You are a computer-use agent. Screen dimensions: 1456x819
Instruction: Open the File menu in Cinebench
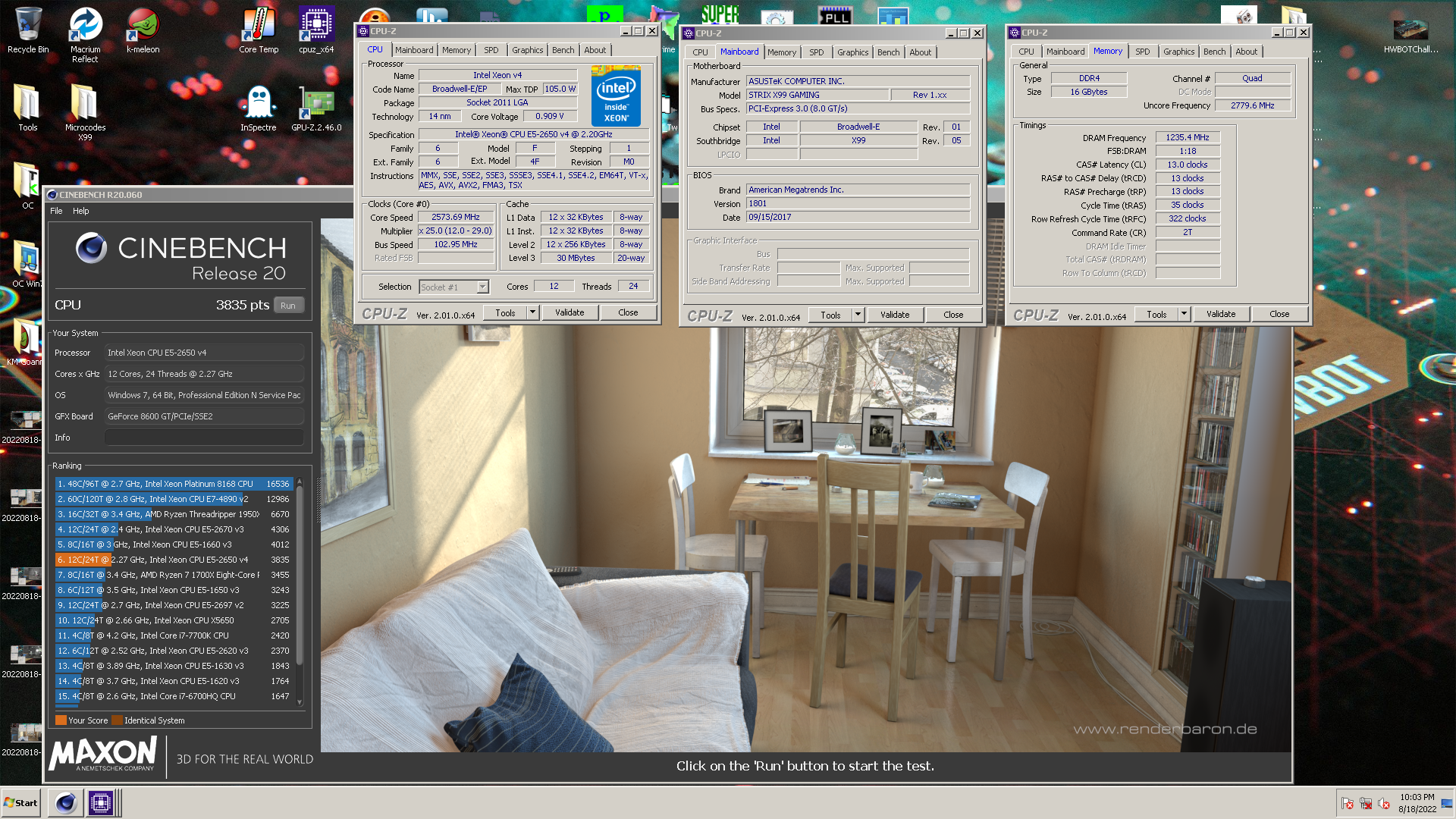(56, 211)
